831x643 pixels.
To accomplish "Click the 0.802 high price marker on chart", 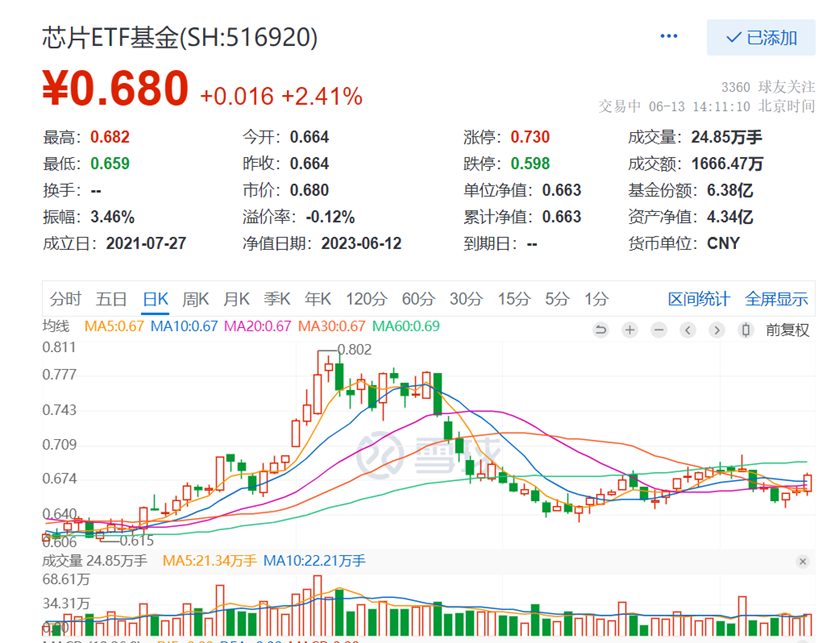I will 355,350.
